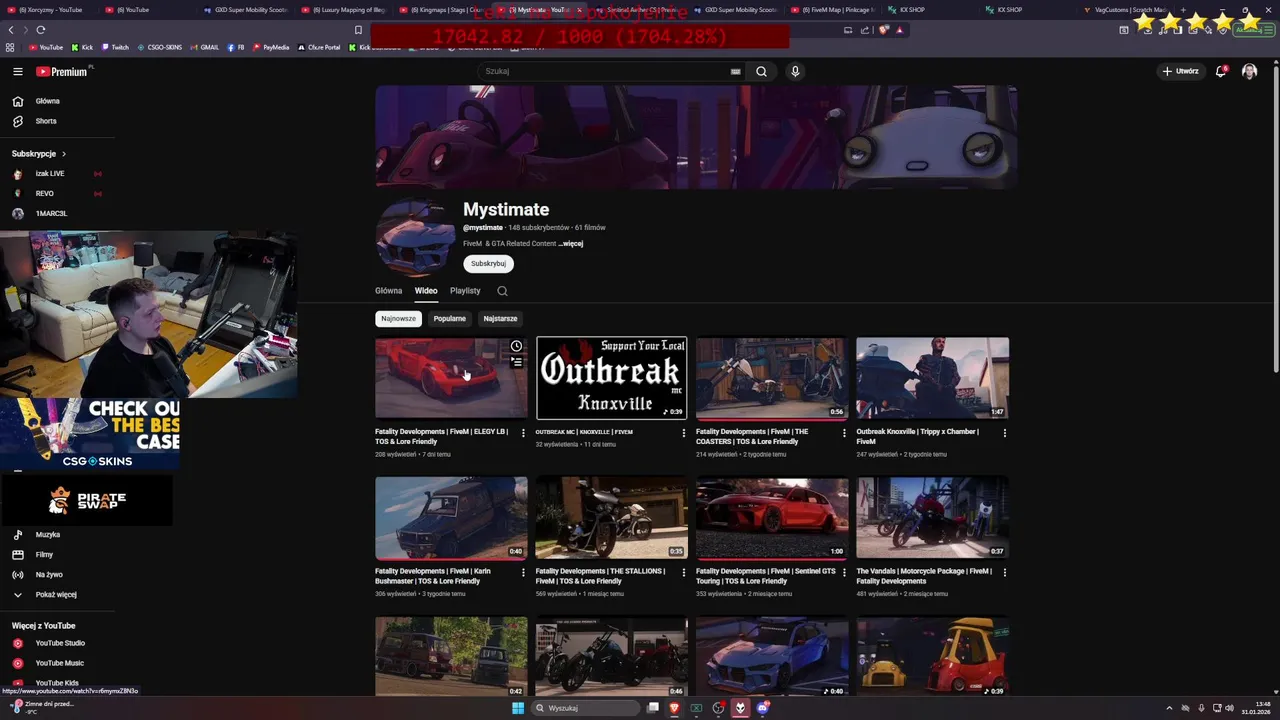1280x720 pixels.
Task: Click the Twitch bookmark
Action: [x=115, y=47]
